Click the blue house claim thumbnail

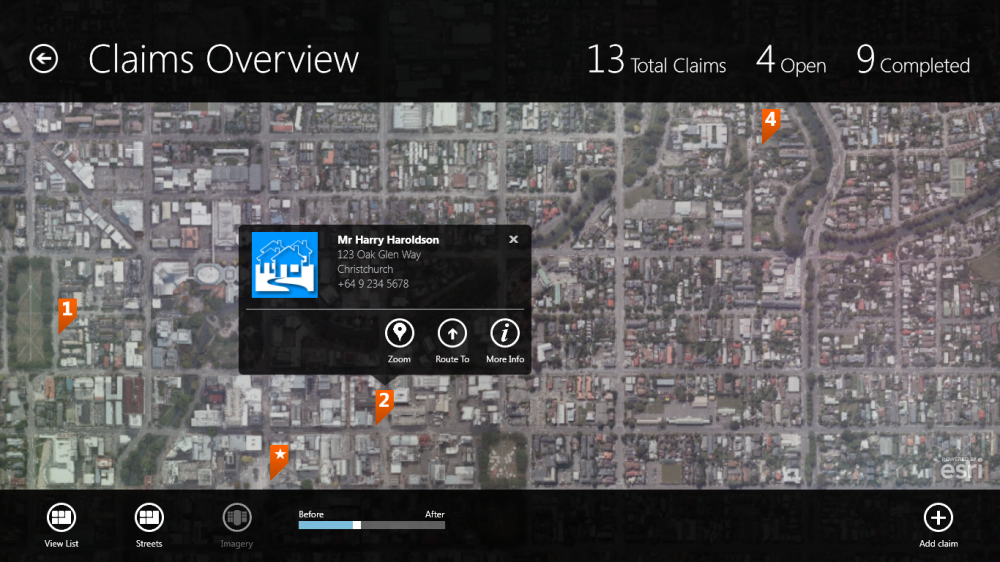(x=285, y=265)
